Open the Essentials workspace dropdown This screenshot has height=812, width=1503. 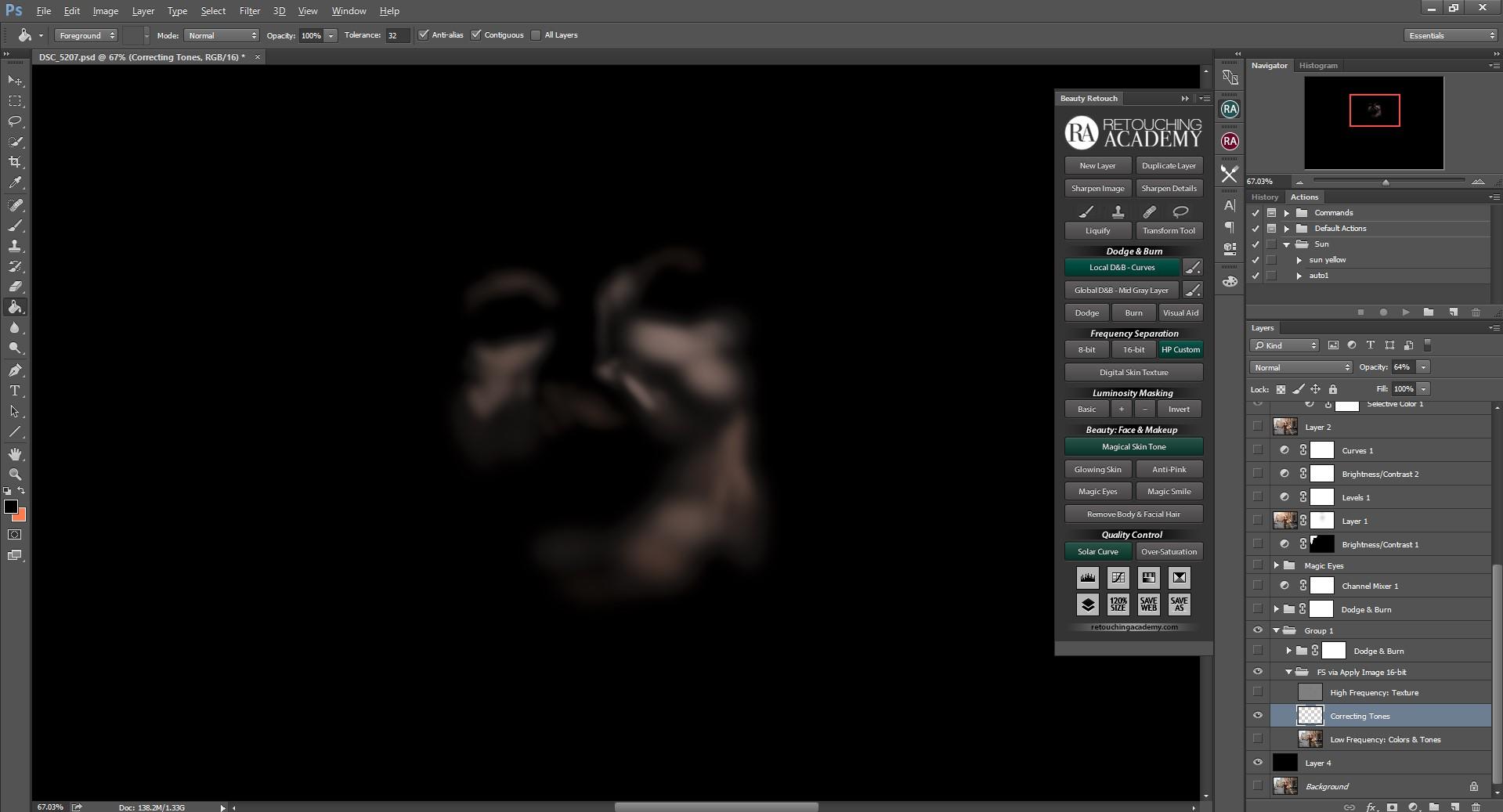[1451, 35]
